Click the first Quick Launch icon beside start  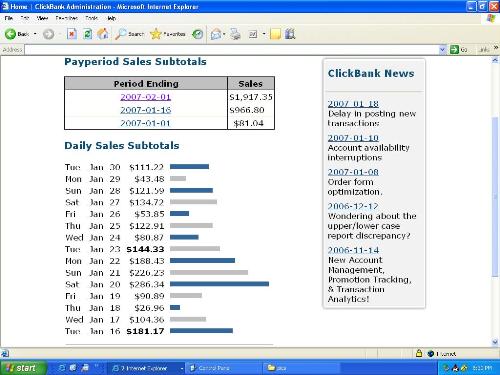[62, 368]
